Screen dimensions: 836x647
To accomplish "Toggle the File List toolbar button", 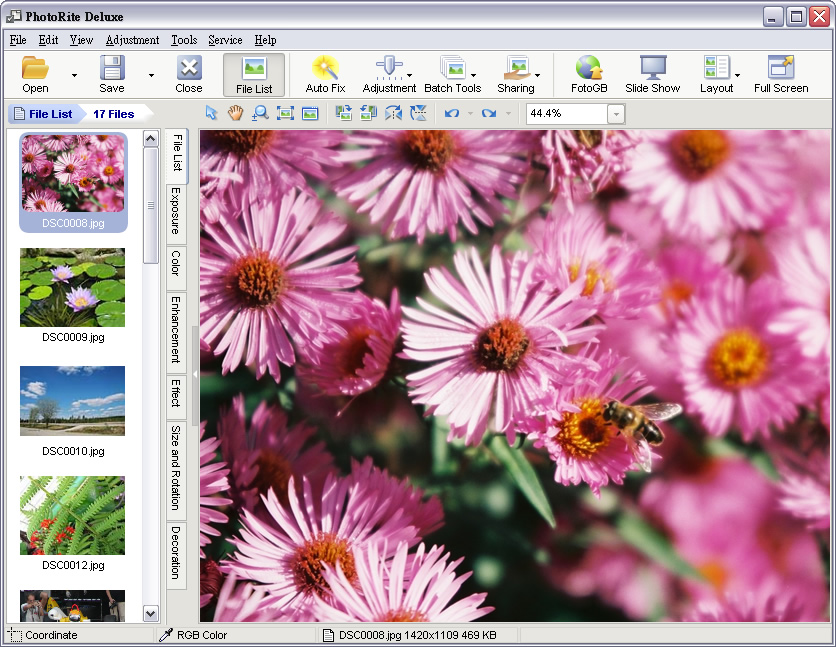I will [254, 75].
